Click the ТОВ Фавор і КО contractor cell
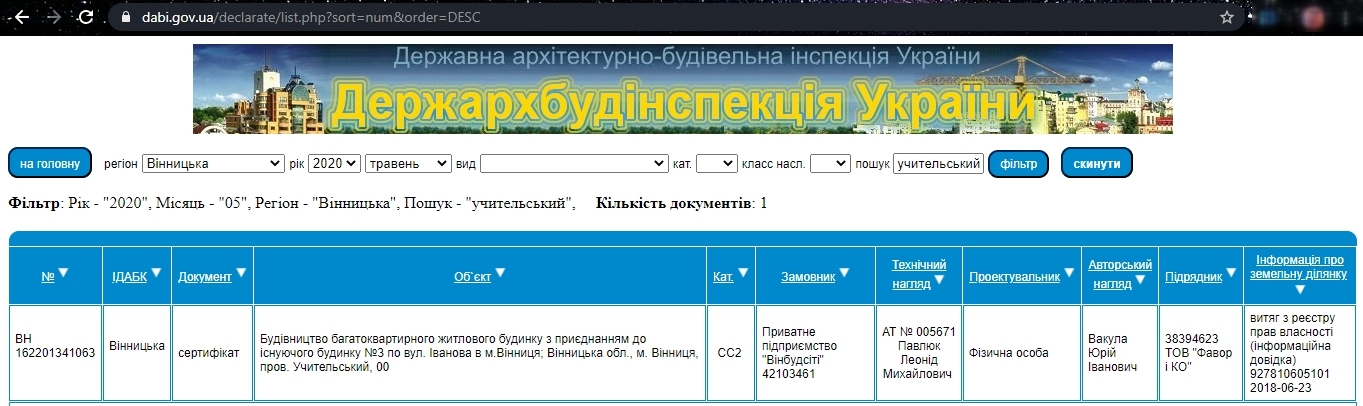The image size is (1363, 406). pyautogui.click(x=1200, y=353)
